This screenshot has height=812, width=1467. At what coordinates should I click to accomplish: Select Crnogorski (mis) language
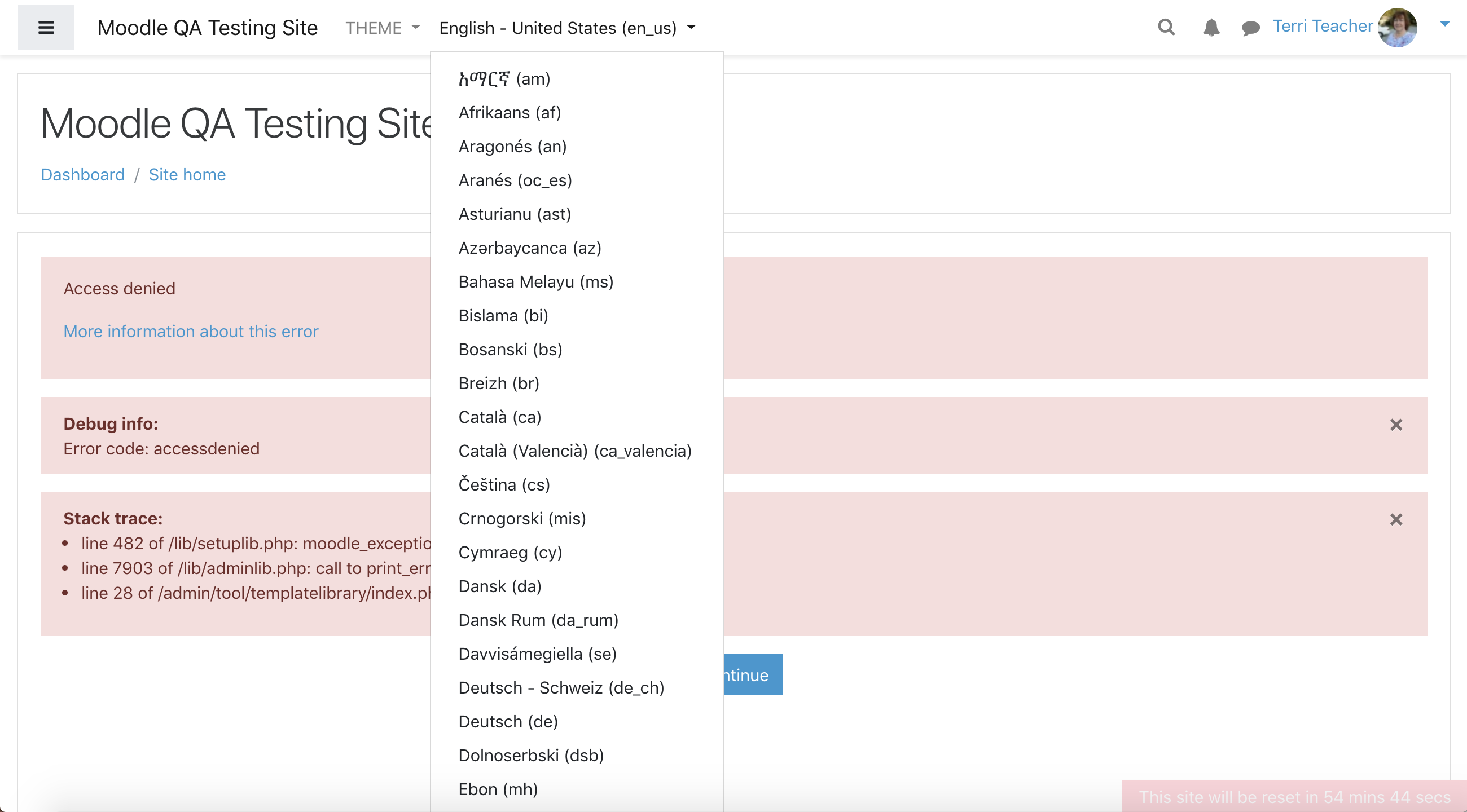[576, 519]
